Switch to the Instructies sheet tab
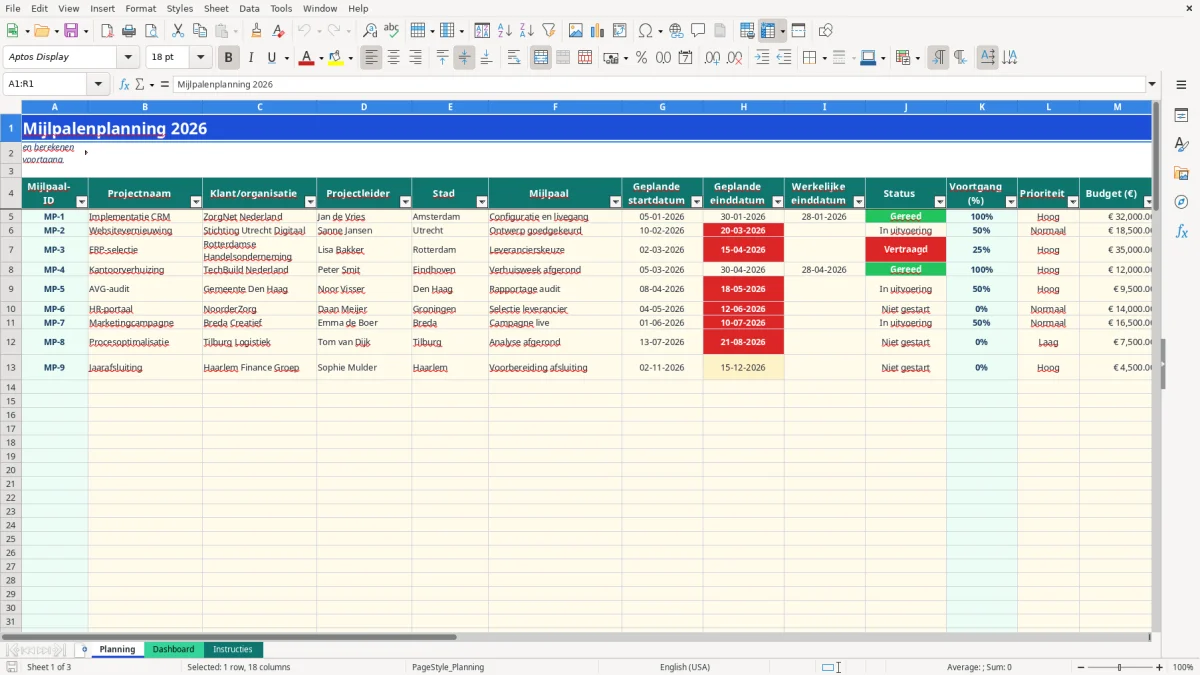This screenshot has width=1200, height=675. pyautogui.click(x=233, y=649)
